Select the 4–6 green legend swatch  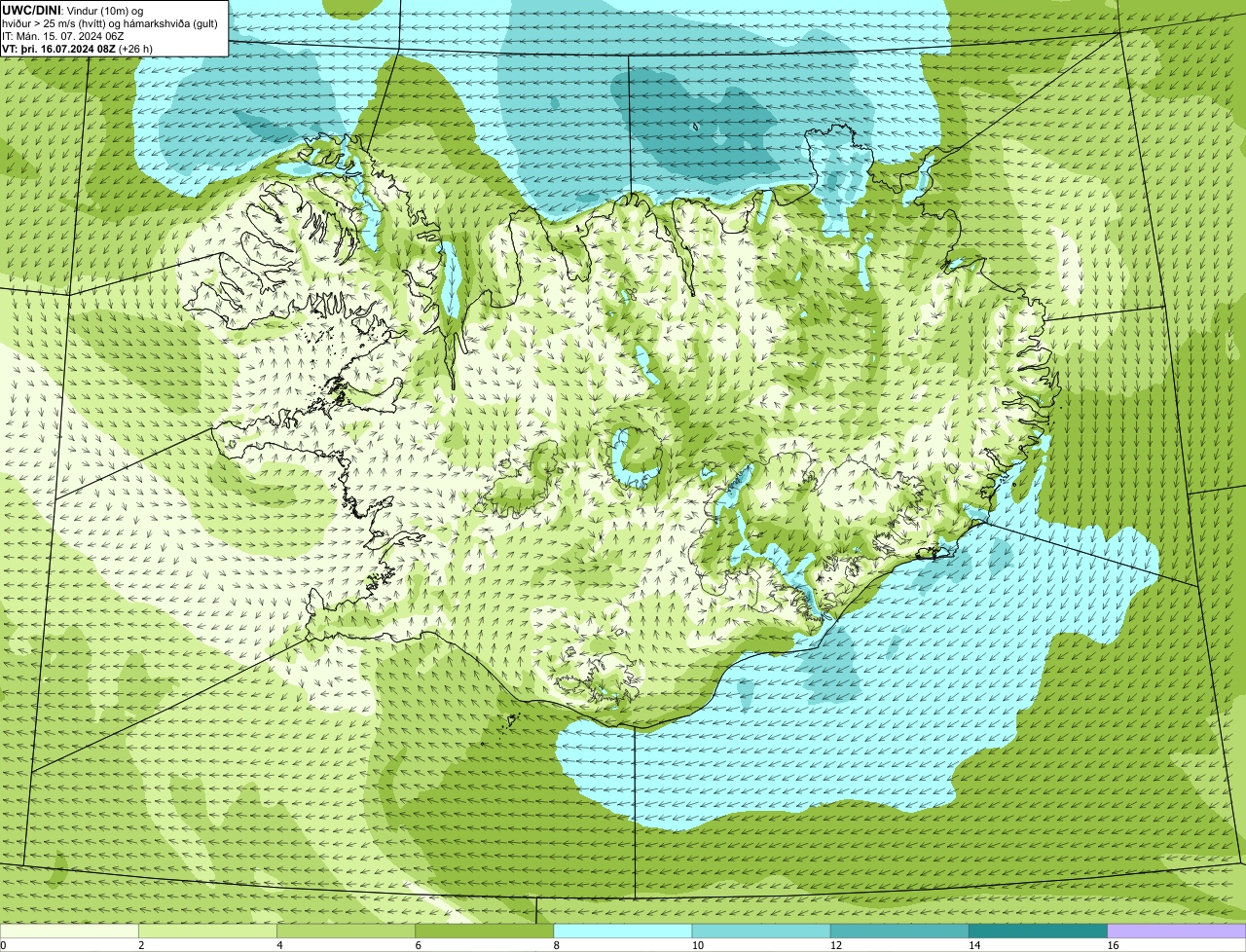pos(346,932)
